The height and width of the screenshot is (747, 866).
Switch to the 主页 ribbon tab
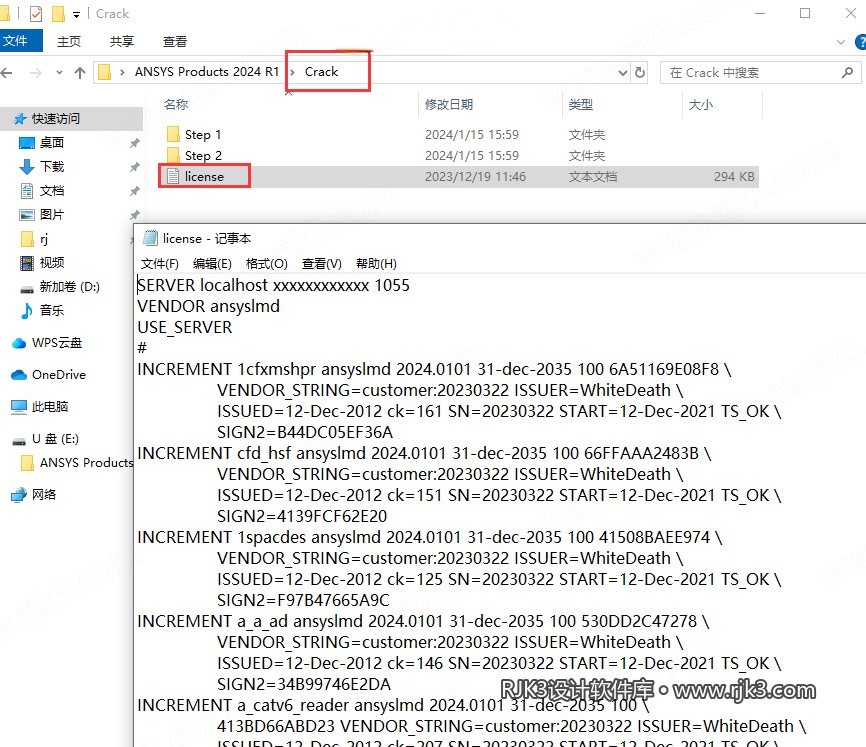[x=69, y=41]
